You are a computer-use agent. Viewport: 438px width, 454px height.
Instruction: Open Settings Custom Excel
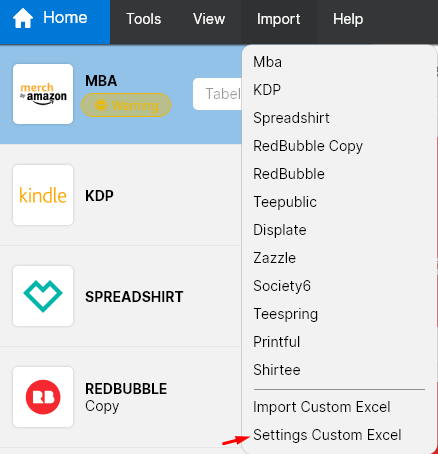(x=327, y=435)
